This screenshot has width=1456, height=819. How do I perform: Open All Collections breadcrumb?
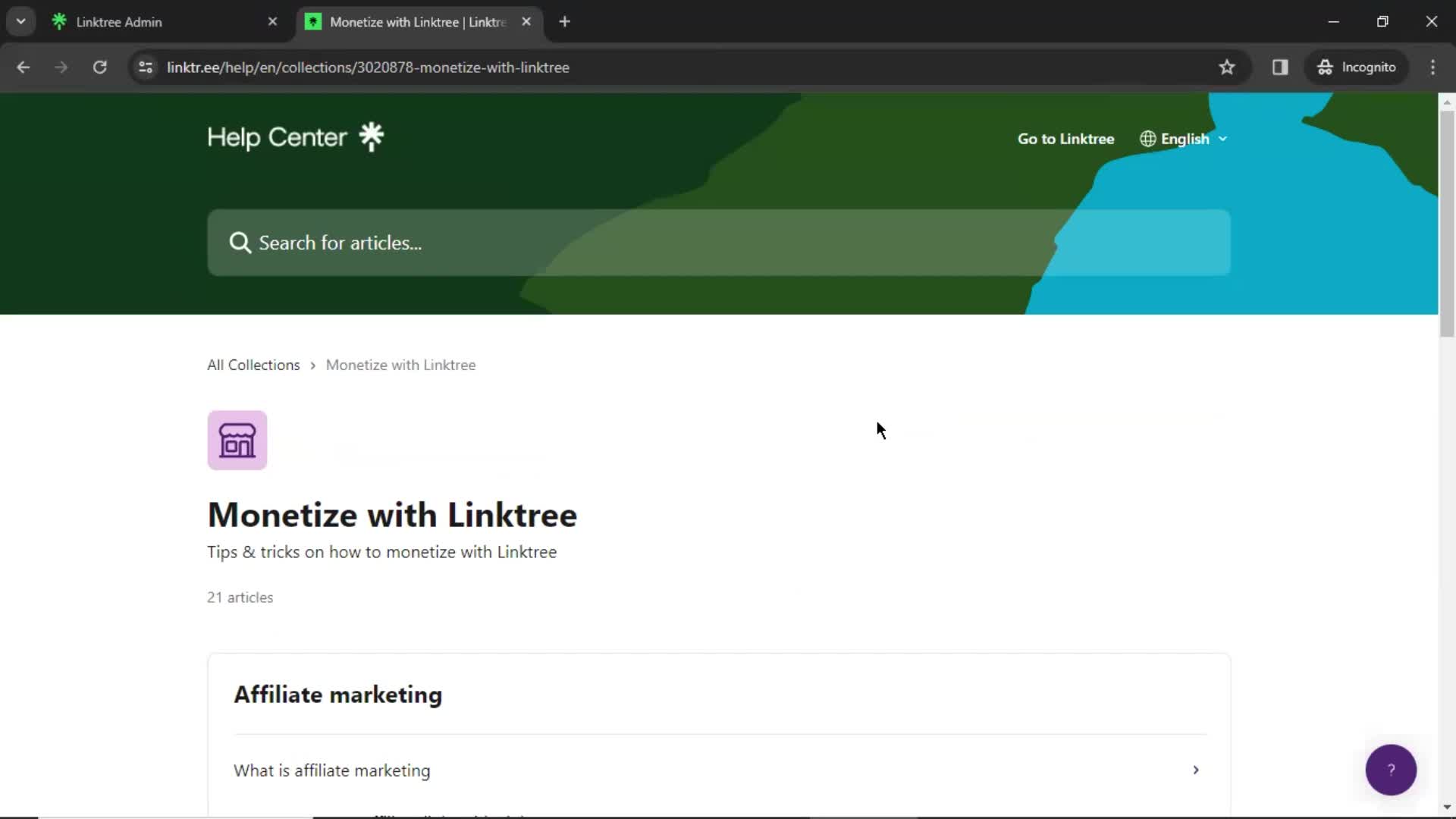(253, 365)
